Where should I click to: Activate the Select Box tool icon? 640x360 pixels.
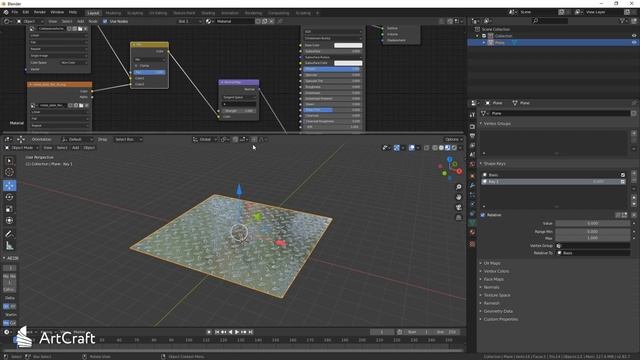coord(9,160)
